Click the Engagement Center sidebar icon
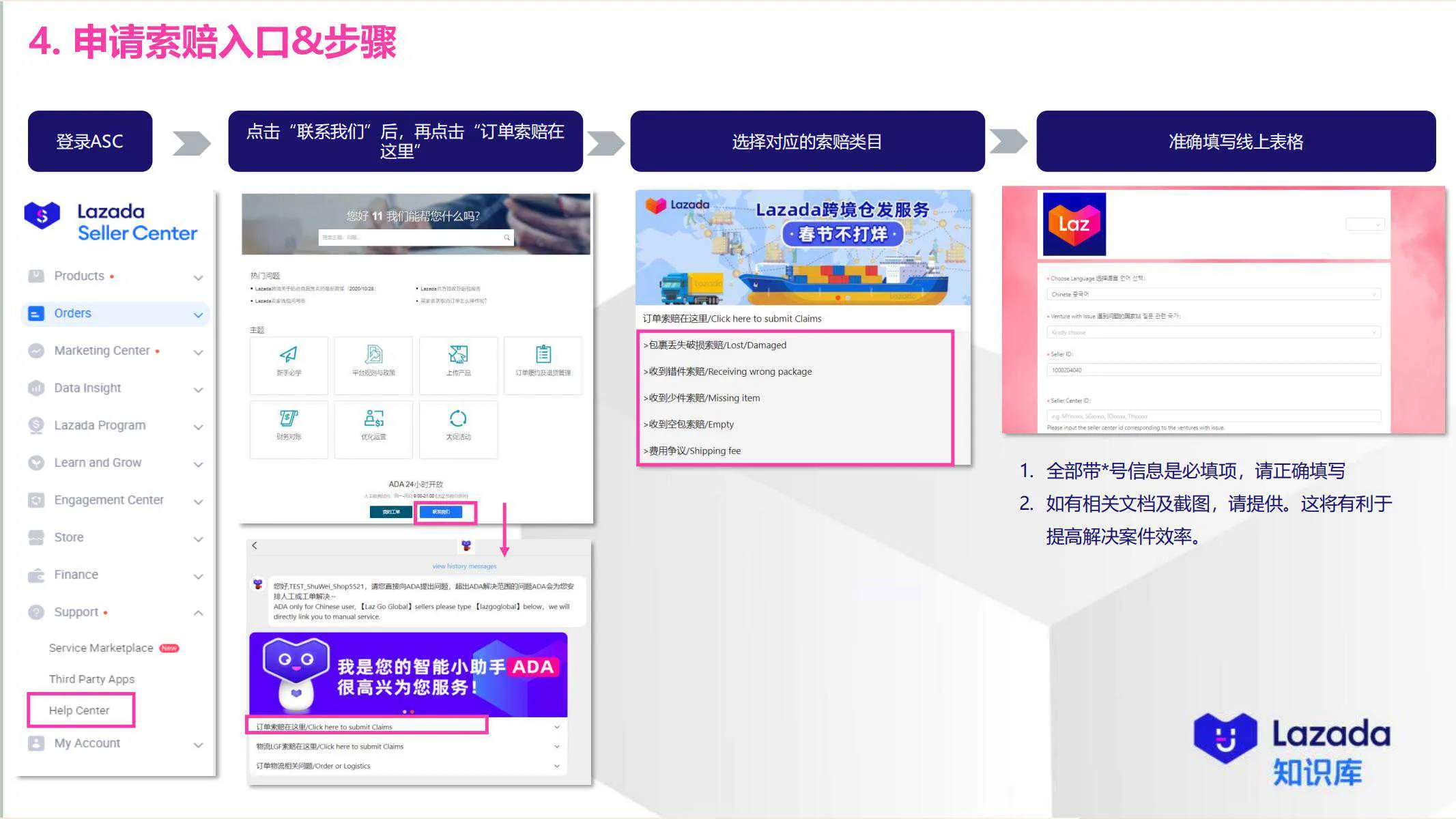This screenshot has height=819, width=1456. (x=36, y=500)
